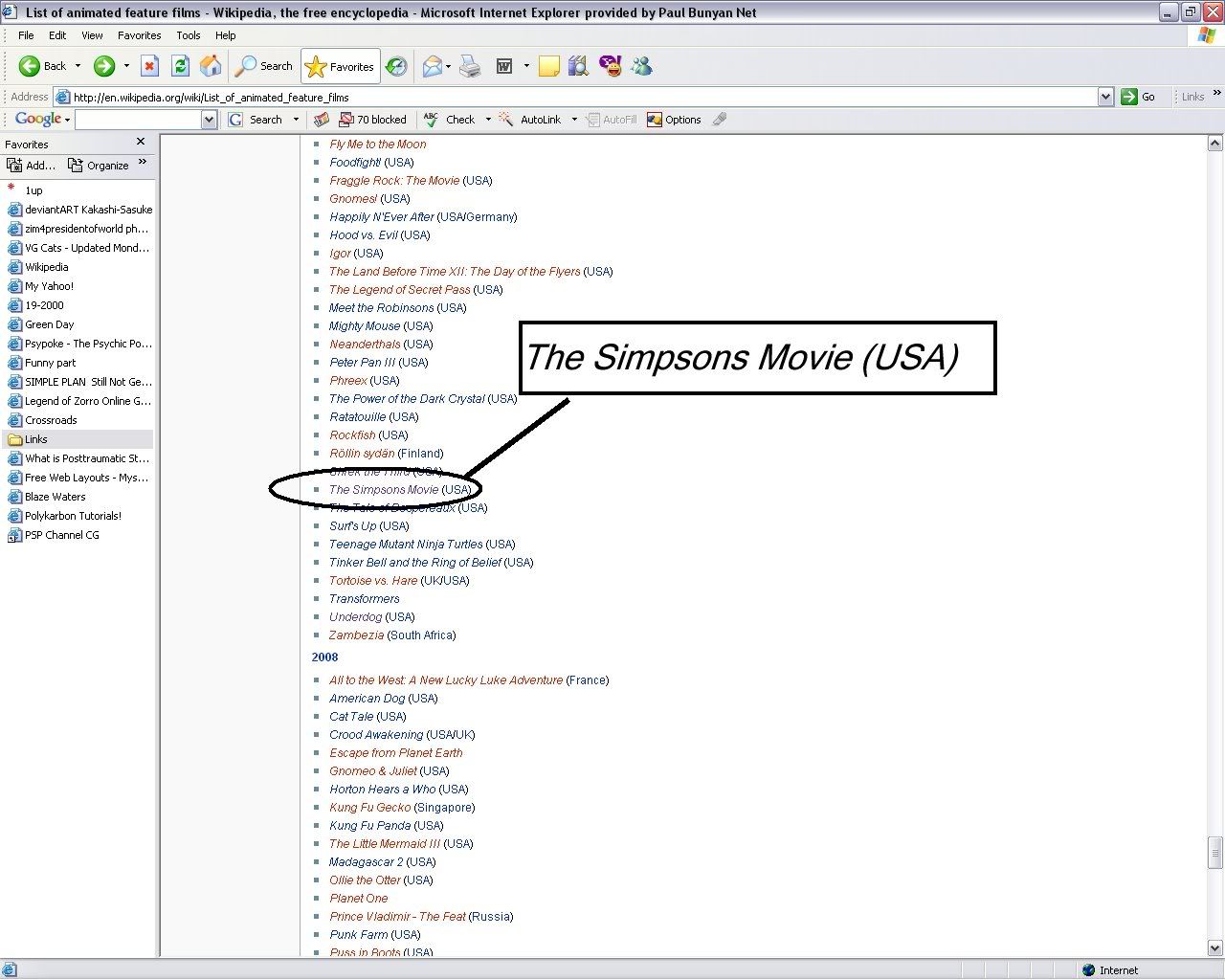Screen dimensions: 1225x980
Task: Open the Ratatouille film link
Action: (x=357, y=417)
